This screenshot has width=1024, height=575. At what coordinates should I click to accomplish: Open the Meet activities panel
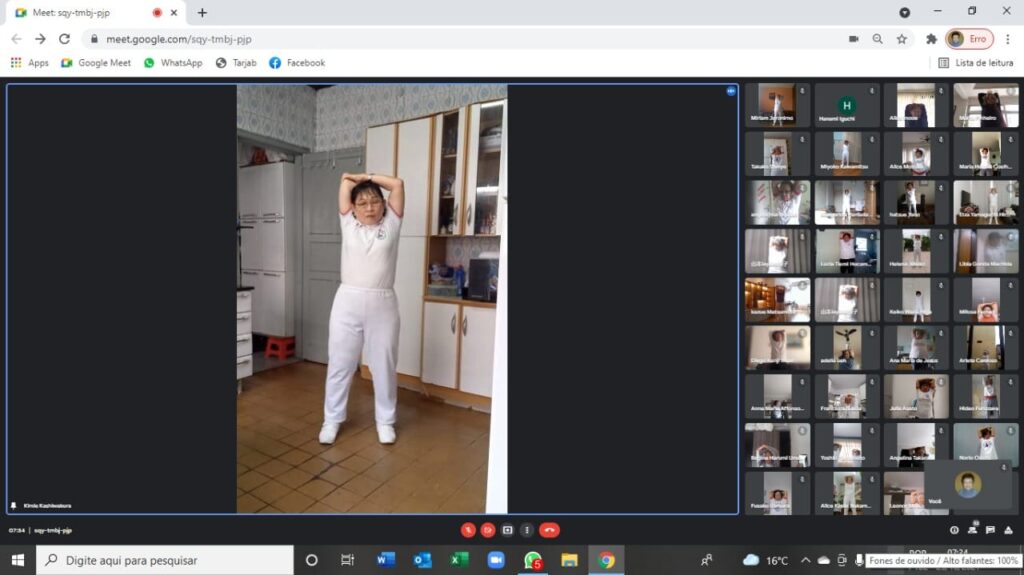coord(1008,530)
